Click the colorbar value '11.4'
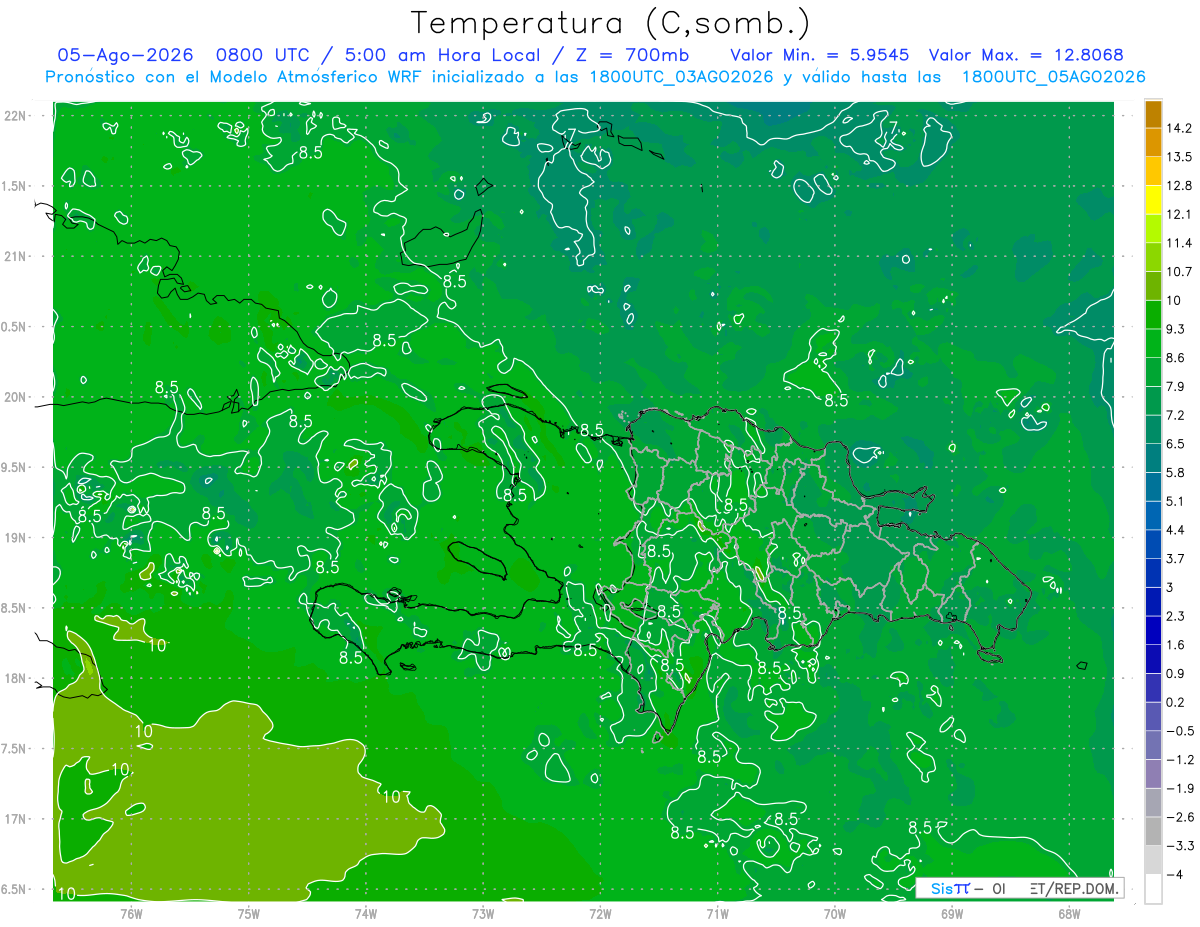Screen dimensions: 1200x927 pos(1180,243)
